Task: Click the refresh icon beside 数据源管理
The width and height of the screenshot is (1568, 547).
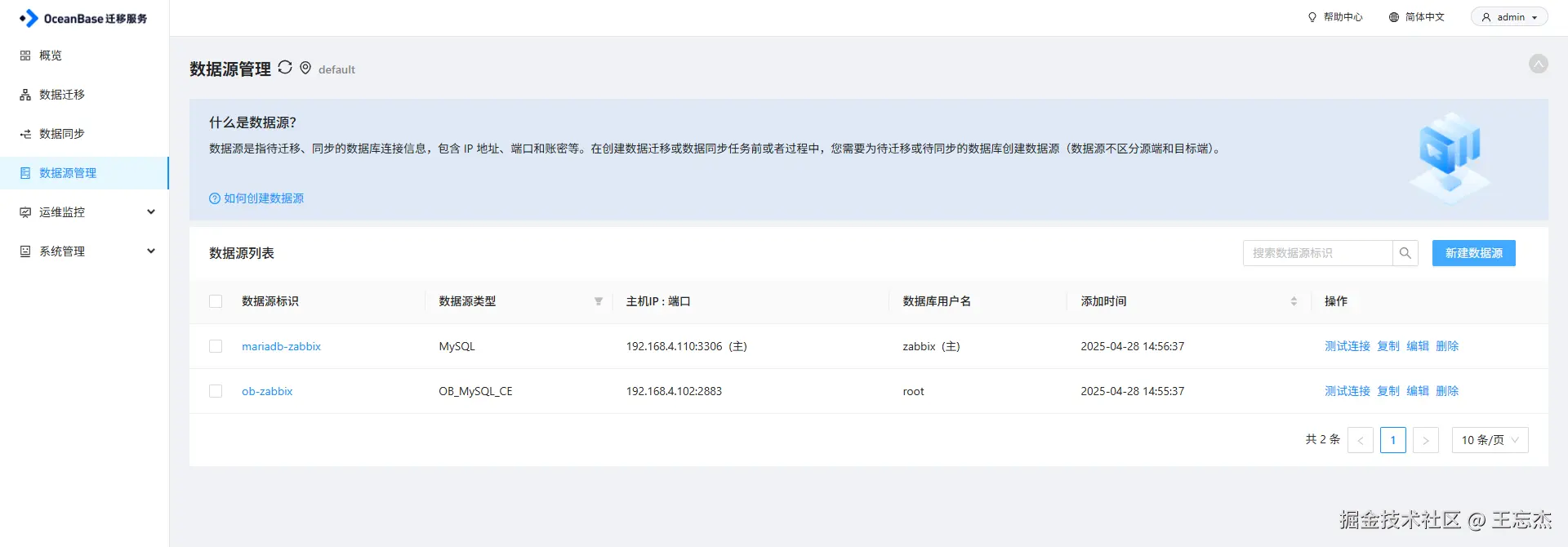Action: coord(285,67)
